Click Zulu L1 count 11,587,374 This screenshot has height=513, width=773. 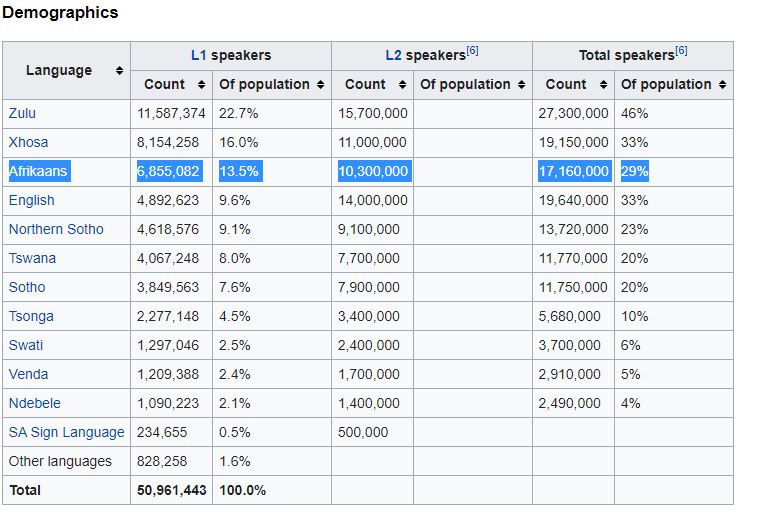point(171,113)
